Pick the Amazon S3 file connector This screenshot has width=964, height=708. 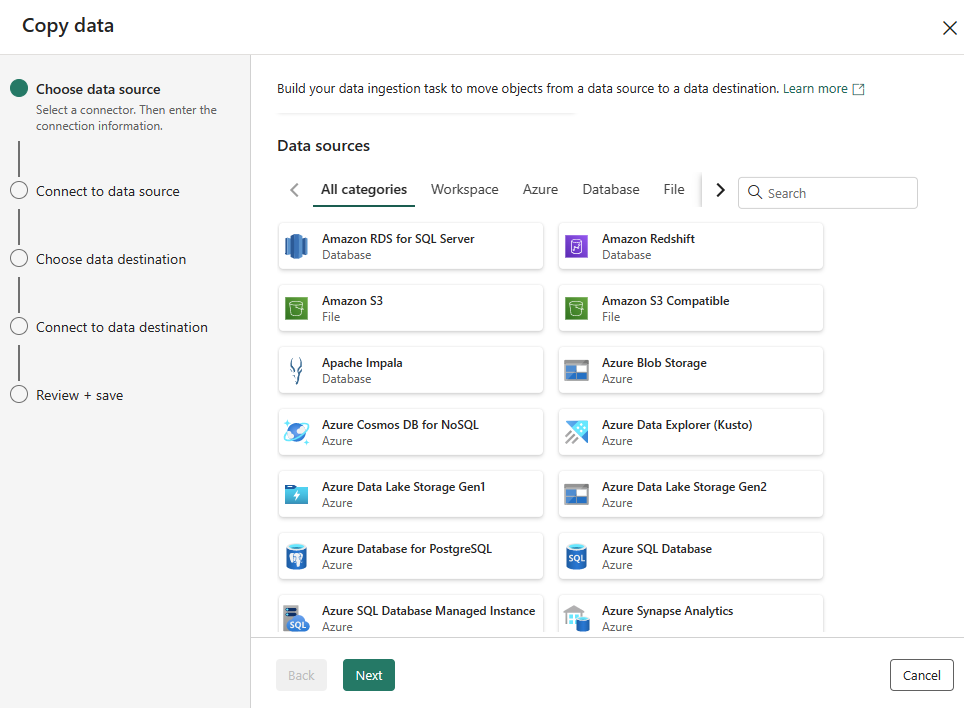(410, 308)
